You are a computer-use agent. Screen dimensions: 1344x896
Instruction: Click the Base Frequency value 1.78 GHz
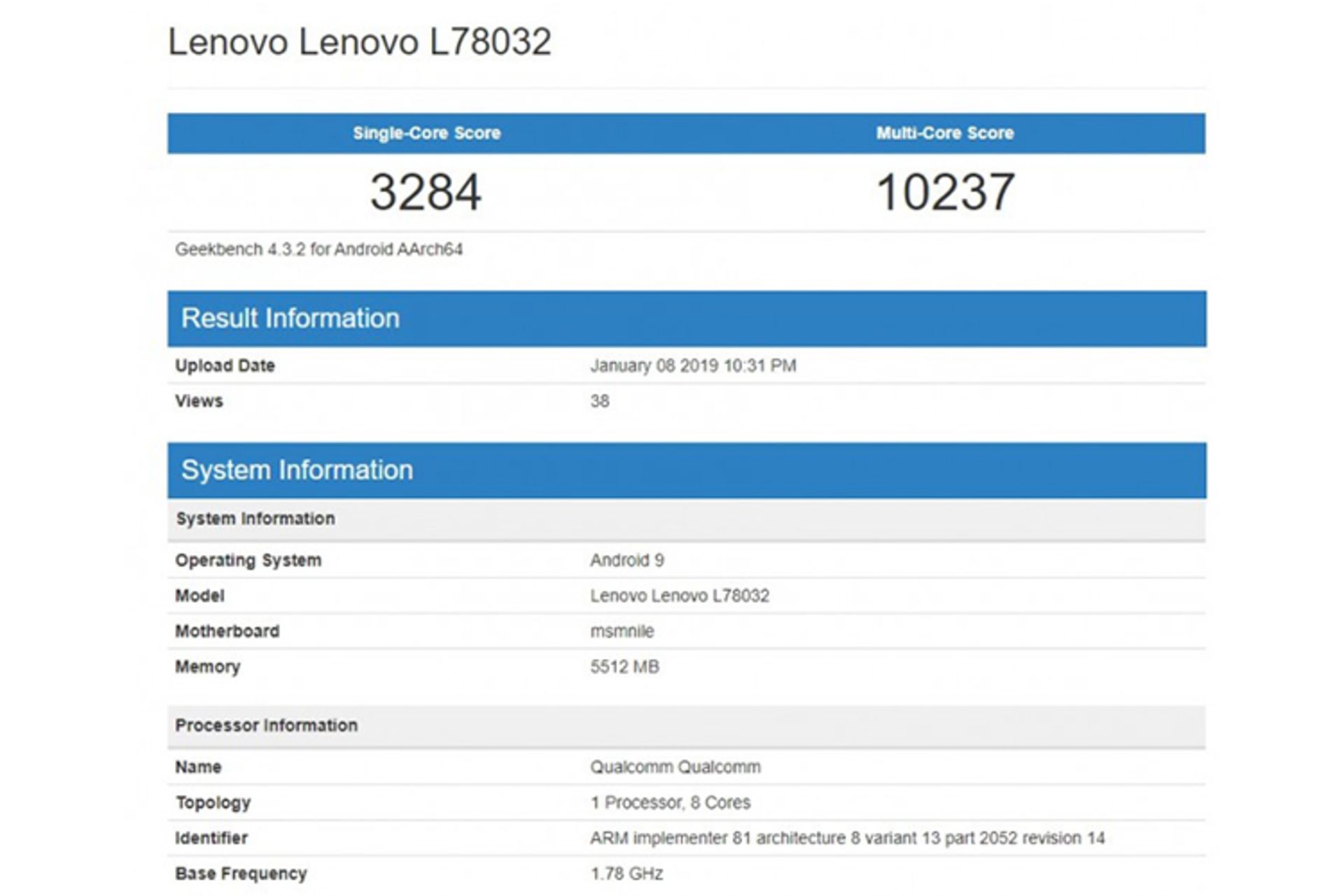pos(626,874)
